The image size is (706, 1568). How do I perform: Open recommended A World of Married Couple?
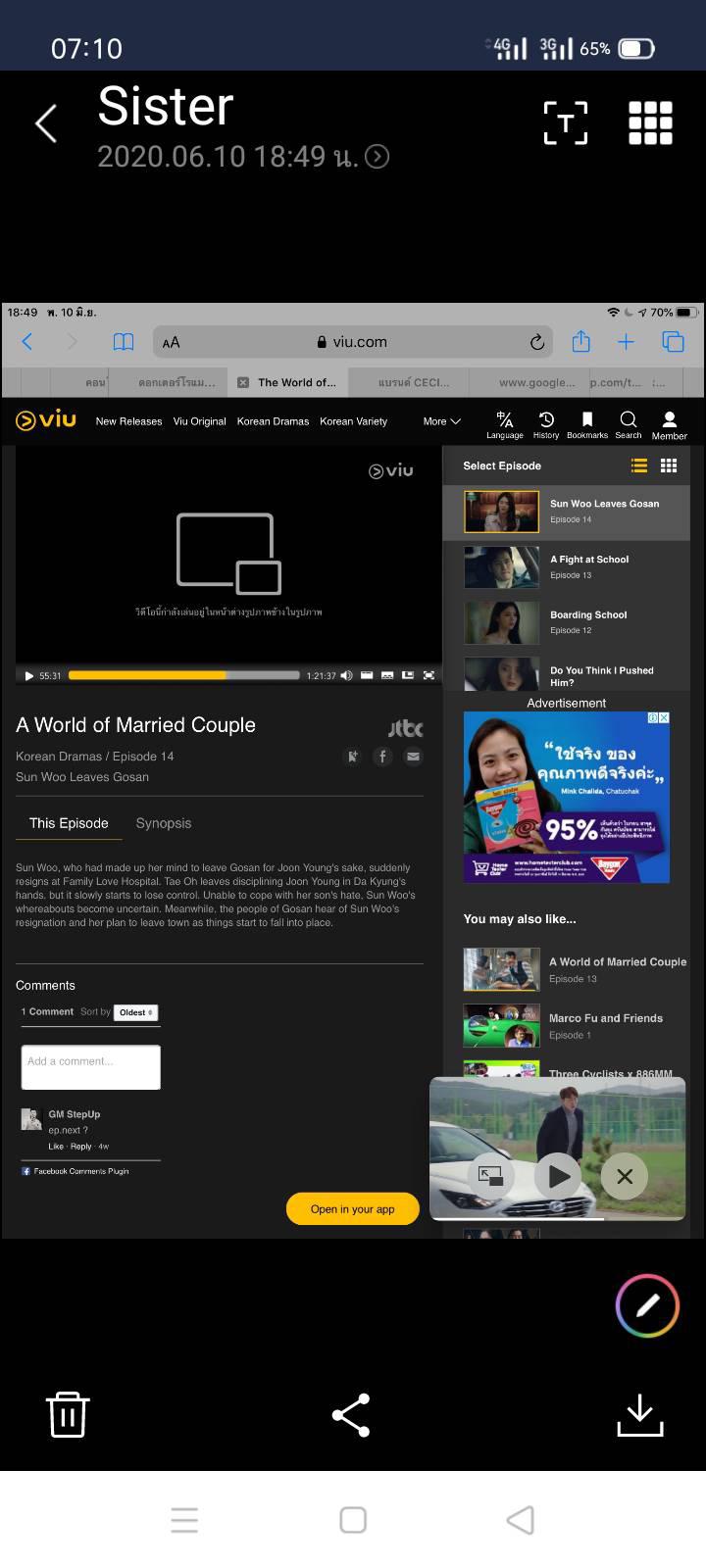[576, 969]
